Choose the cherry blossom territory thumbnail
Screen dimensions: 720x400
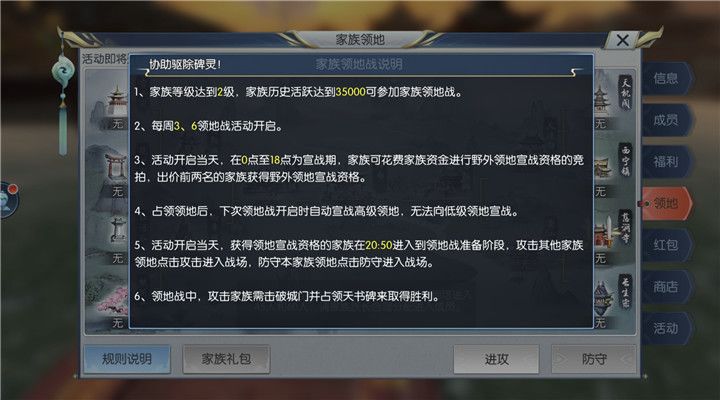pyautogui.click(x=108, y=303)
